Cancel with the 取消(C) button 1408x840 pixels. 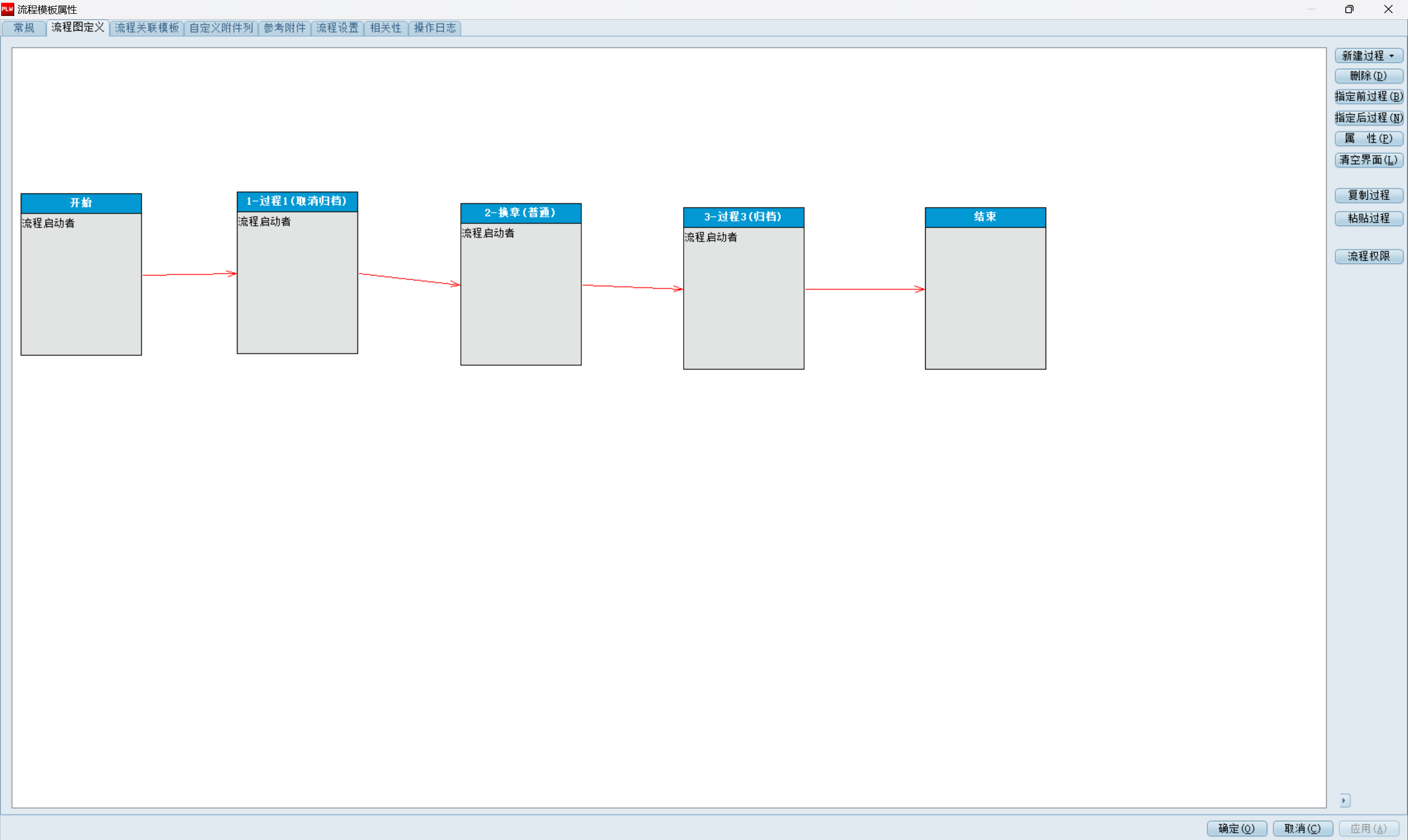(1302, 828)
